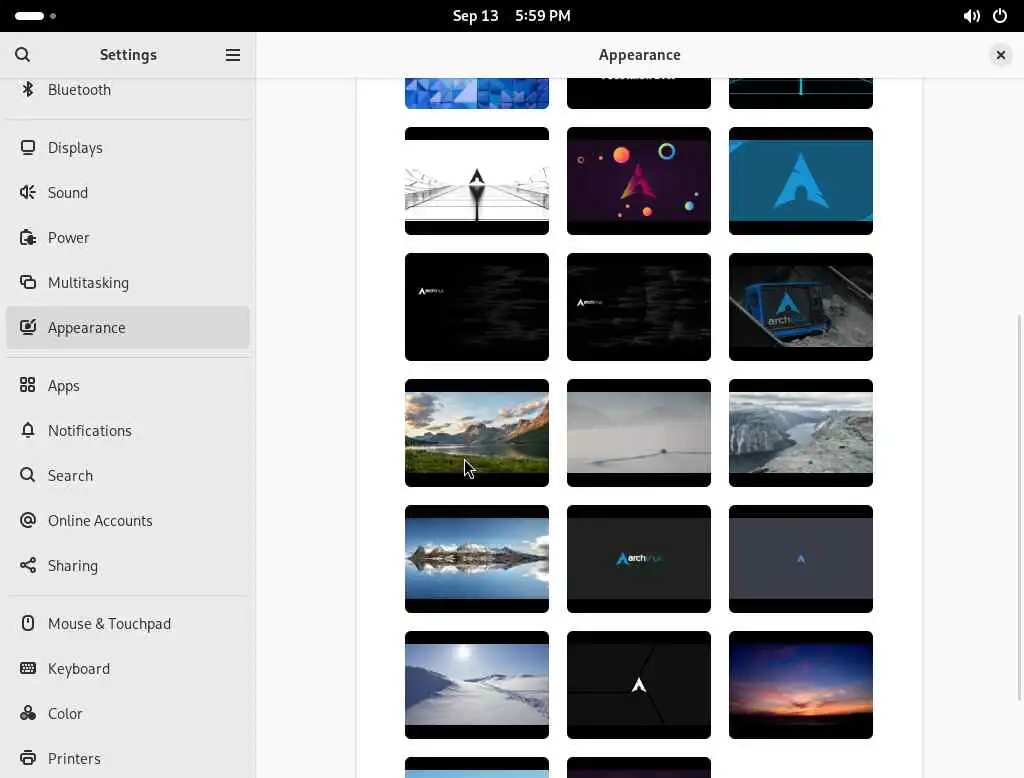This screenshot has height=778, width=1024.
Task: Click the Appearance icon in sidebar
Action: tap(27, 327)
